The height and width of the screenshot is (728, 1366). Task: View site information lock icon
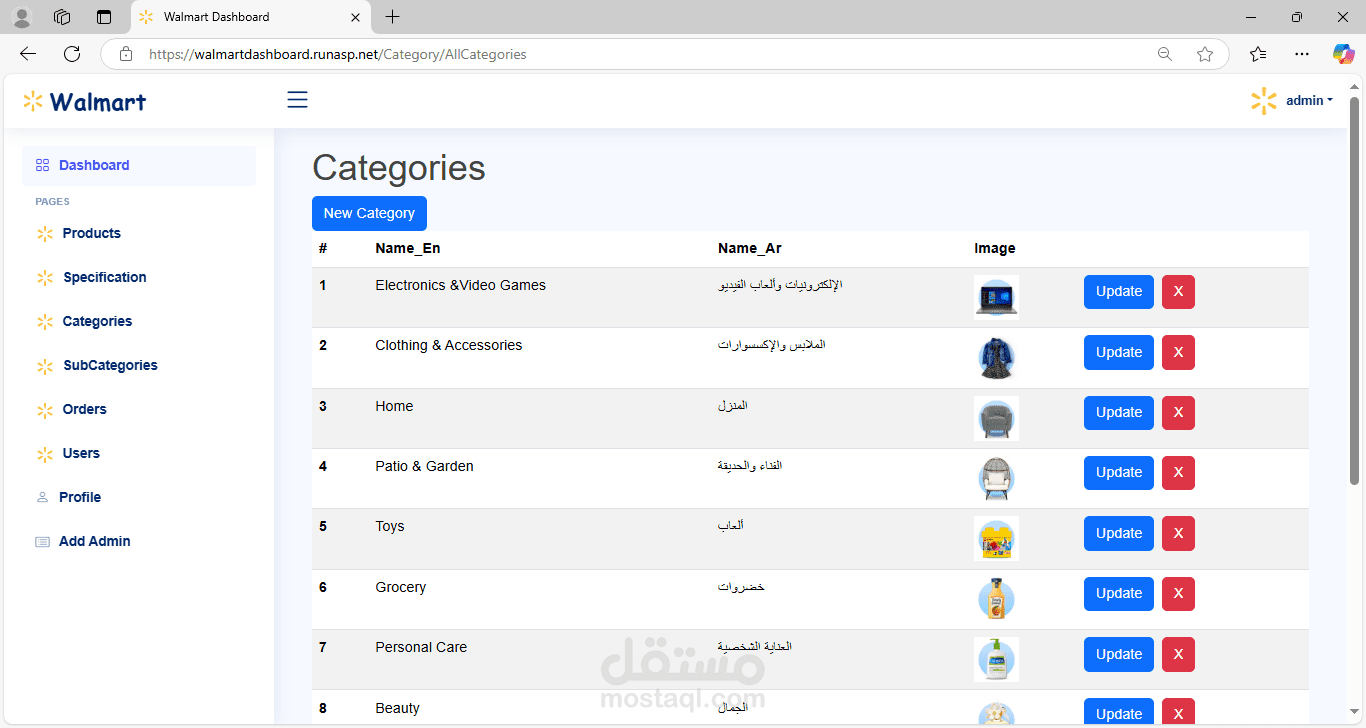pyautogui.click(x=126, y=54)
